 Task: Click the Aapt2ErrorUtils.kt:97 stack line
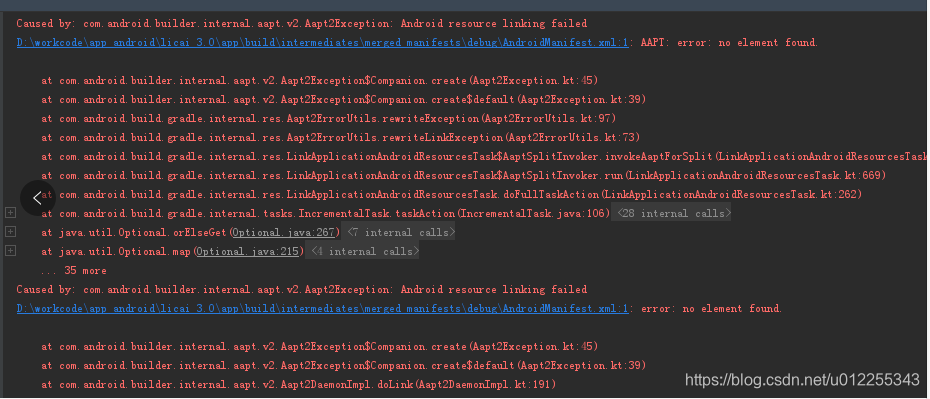(329, 119)
